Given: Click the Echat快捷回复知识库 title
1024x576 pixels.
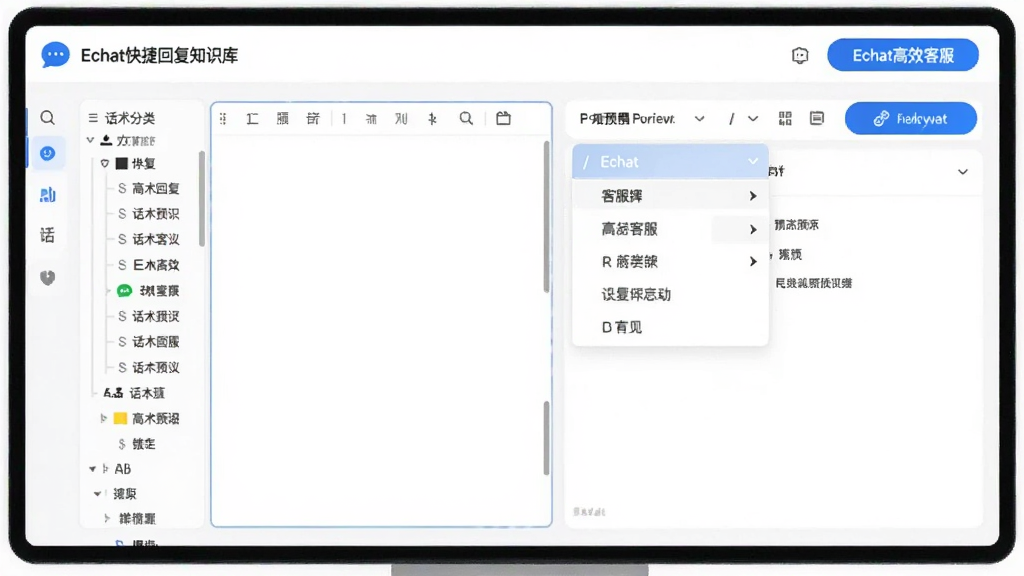Looking at the screenshot, I should coord(159,56).
